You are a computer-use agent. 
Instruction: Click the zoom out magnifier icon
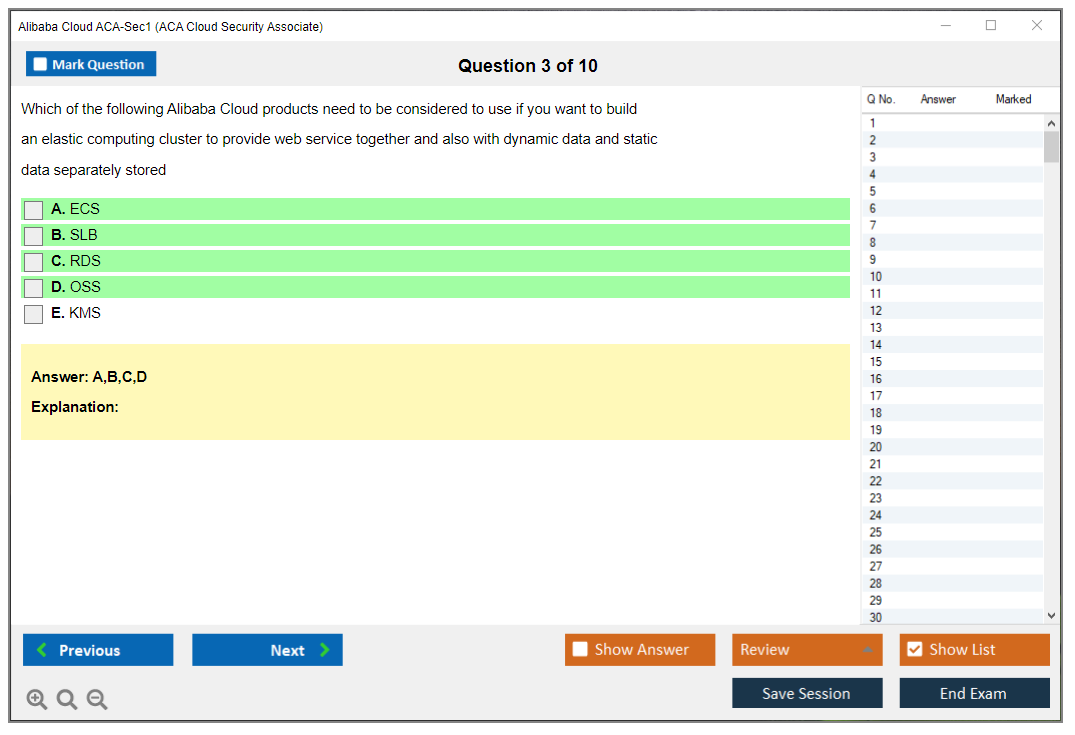(x=97, y=699)
